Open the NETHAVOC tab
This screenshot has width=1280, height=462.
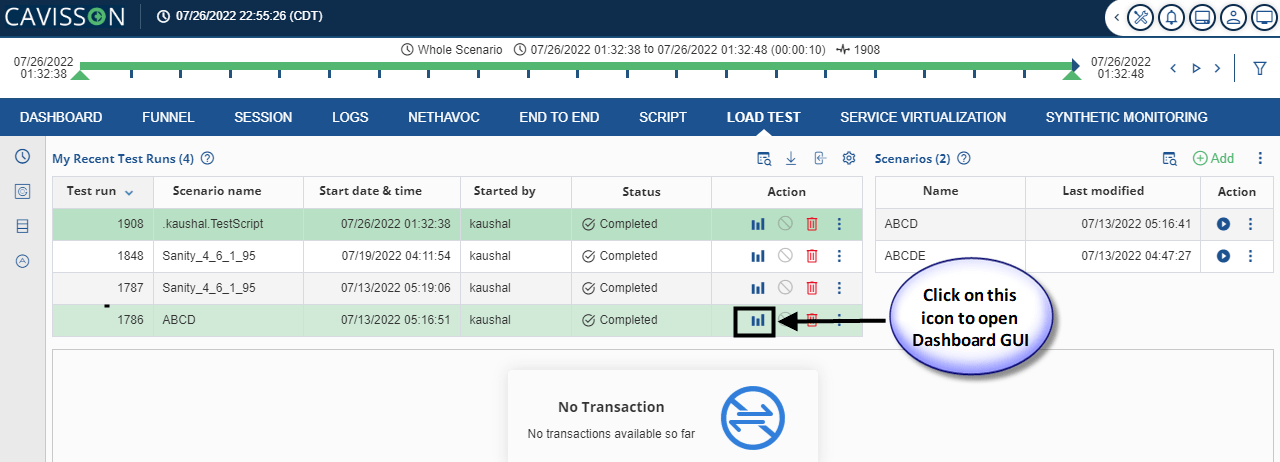[444, 117]
